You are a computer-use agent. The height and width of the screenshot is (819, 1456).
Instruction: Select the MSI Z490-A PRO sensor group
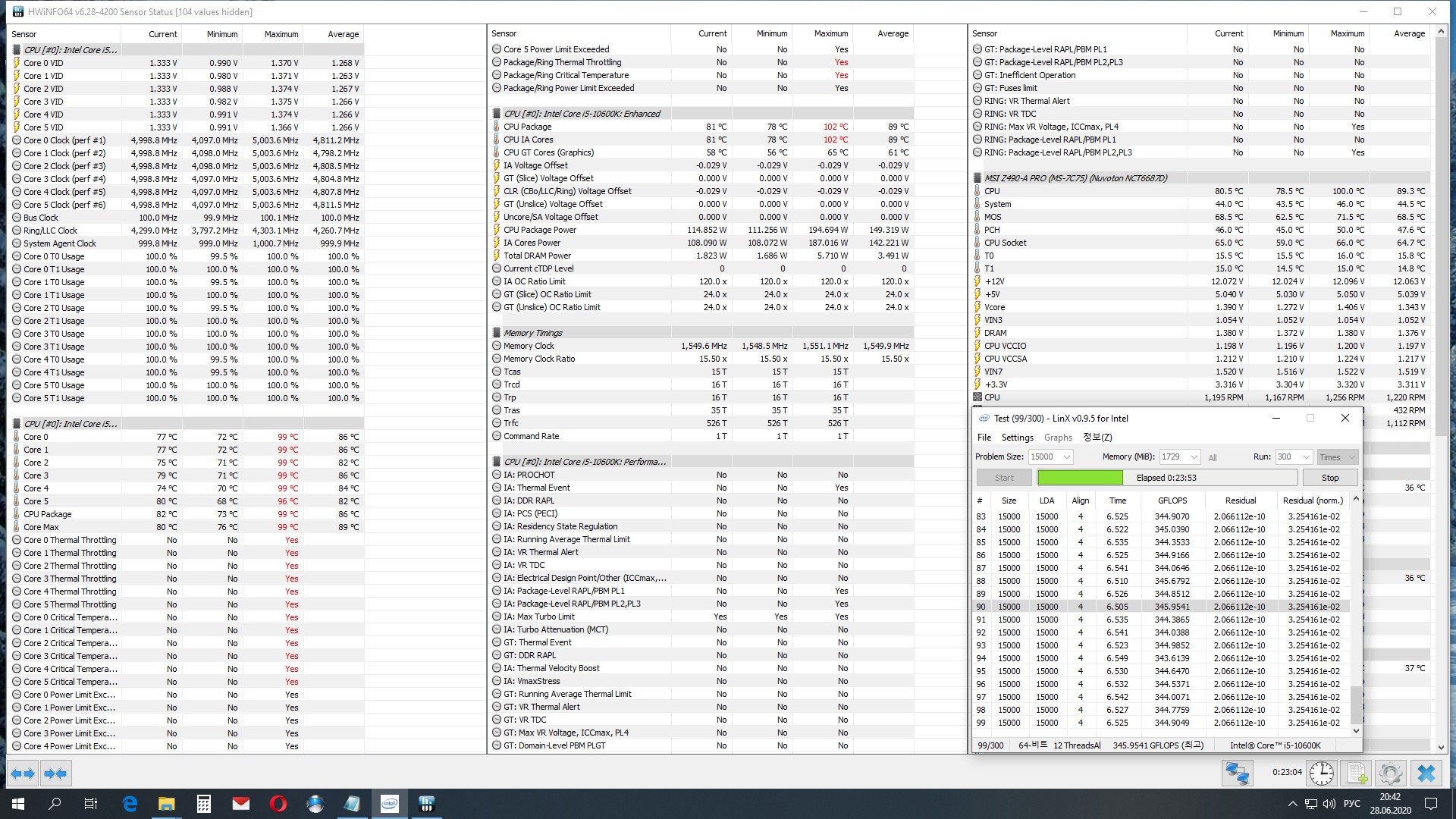click(1075, 178)
